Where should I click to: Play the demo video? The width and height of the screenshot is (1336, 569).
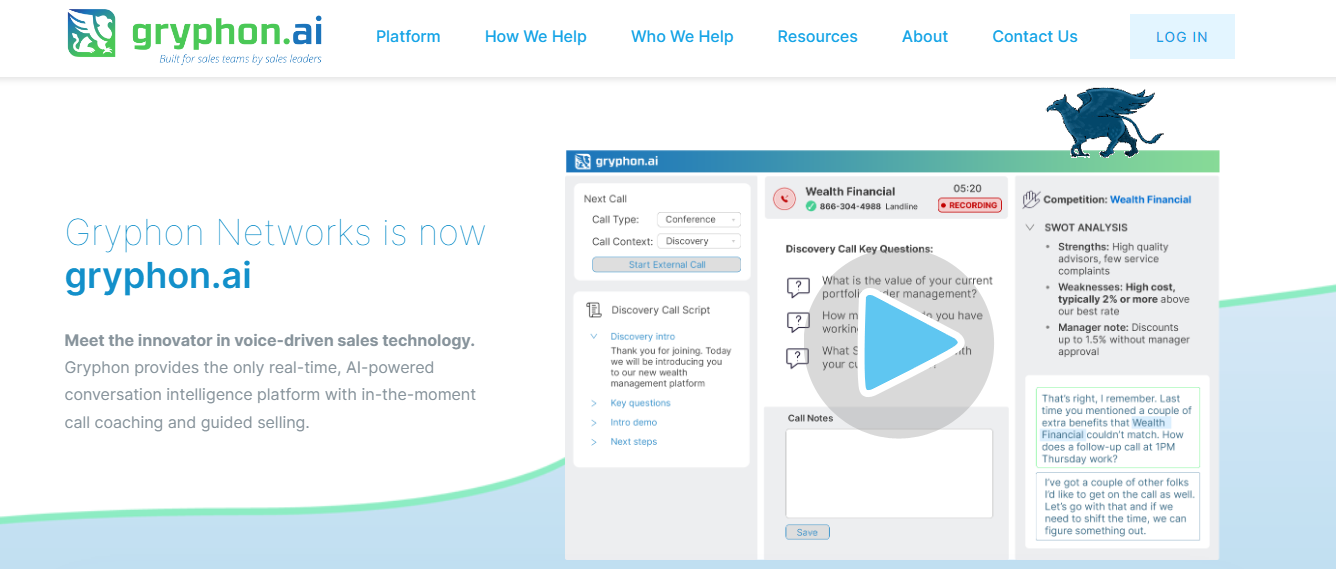tap(898, 343)
